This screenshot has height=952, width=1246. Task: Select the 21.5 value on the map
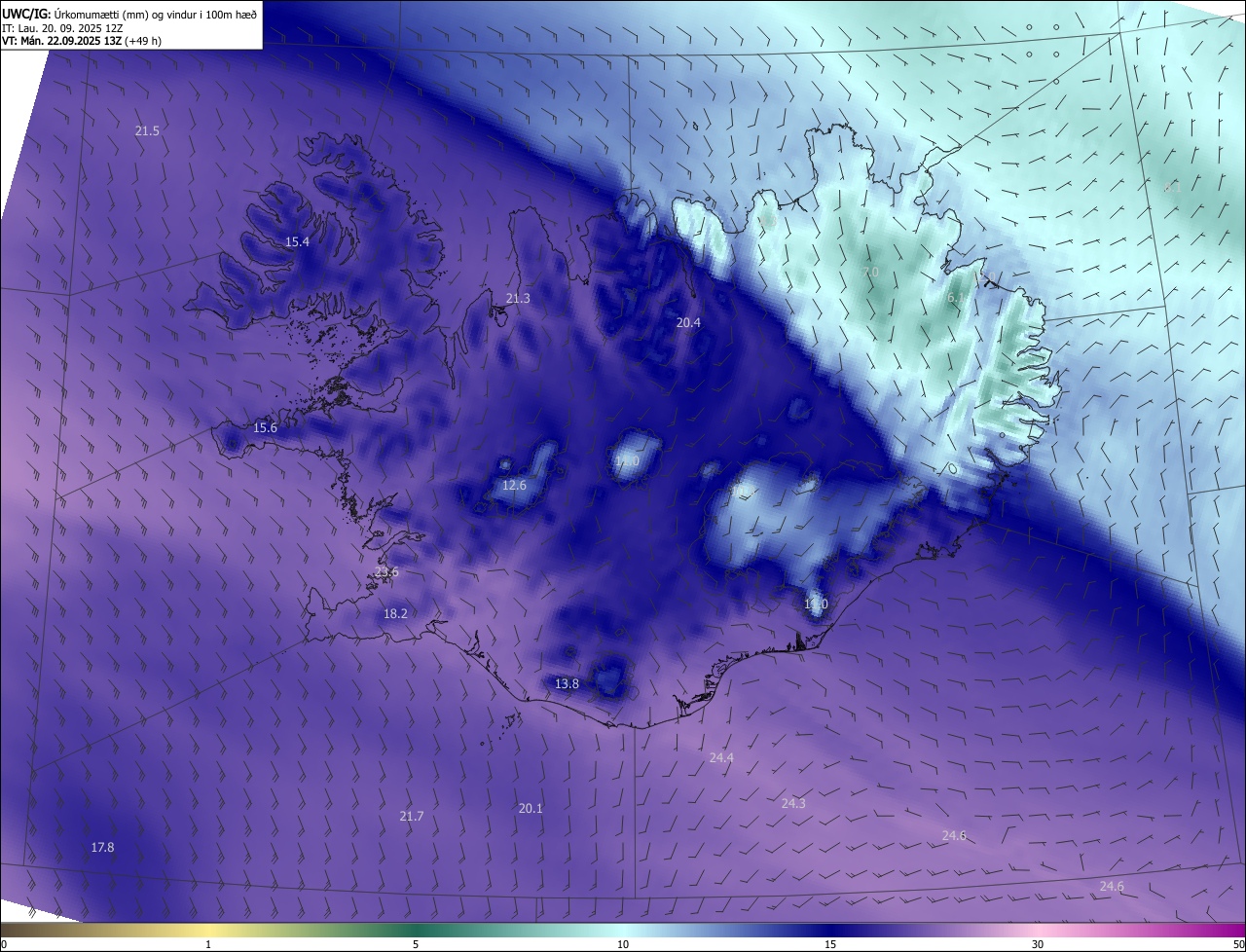147,130
